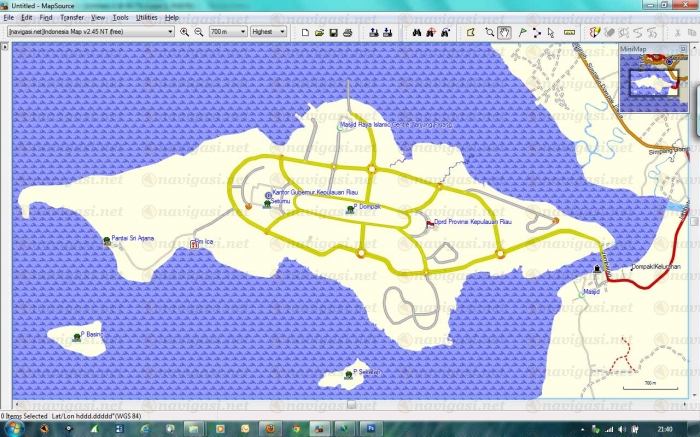Click the Zoom In magnifier icon
Screen dimensions: 700x437
point(184,32)
